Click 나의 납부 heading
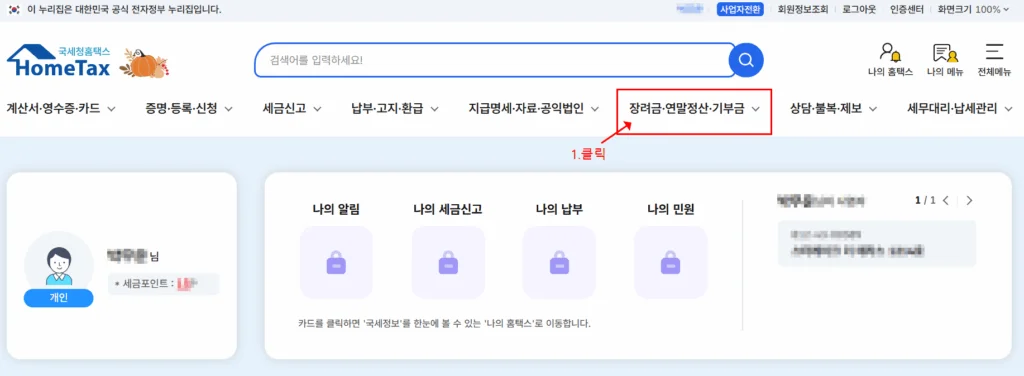 click(x=559, y=210)
